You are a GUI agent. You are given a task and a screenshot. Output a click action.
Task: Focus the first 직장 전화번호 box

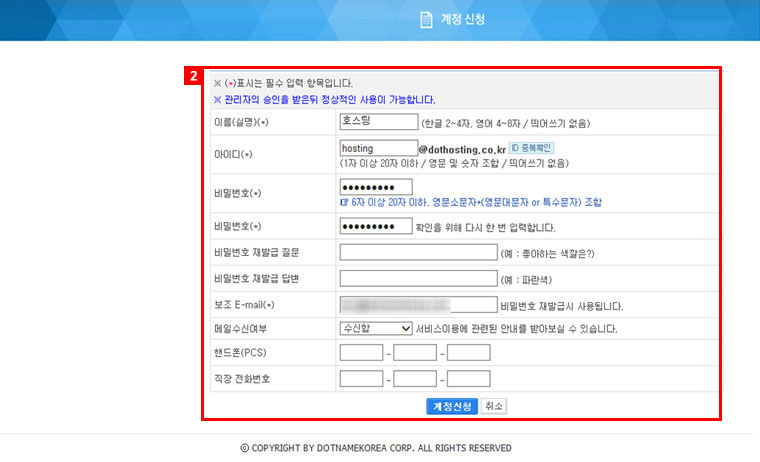(361, 378)
